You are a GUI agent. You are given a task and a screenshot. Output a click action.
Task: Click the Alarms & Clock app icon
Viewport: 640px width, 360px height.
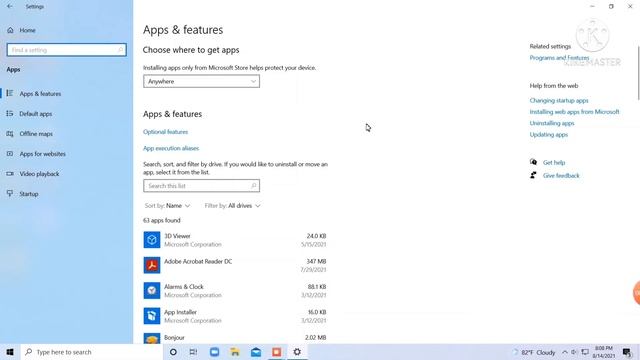[152, 290]
